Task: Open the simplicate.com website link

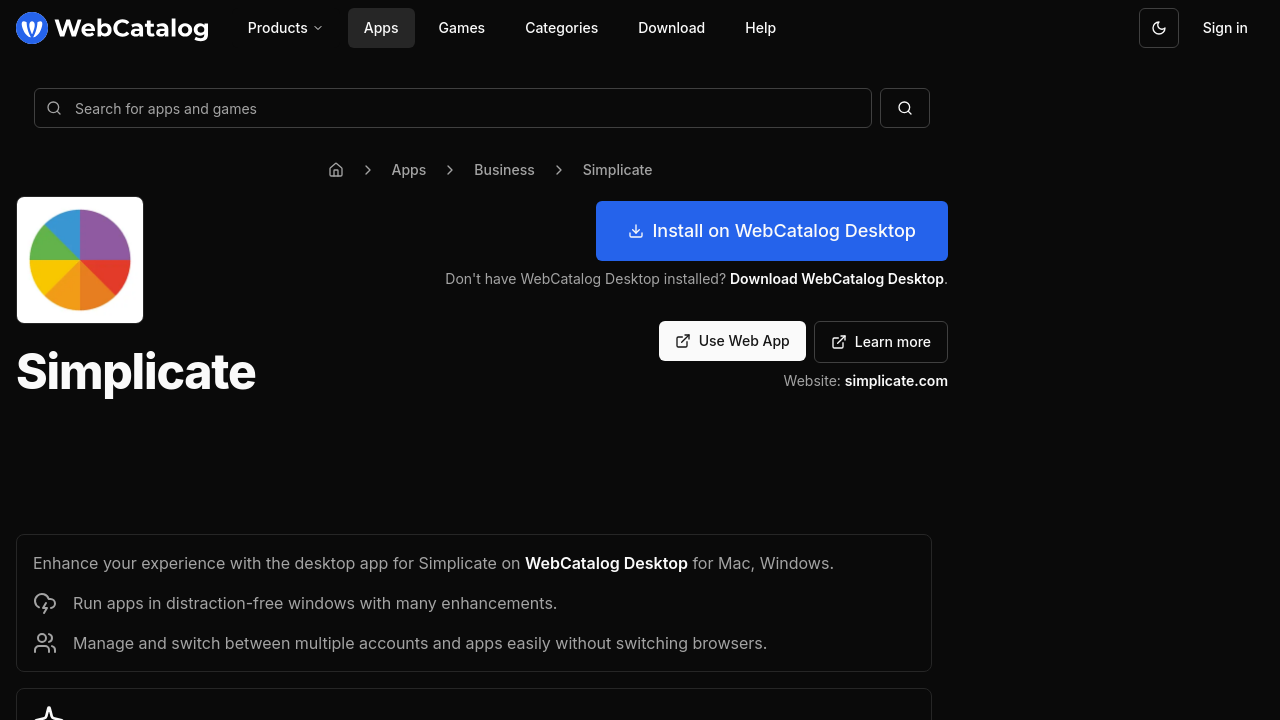Action: (895, 381)
